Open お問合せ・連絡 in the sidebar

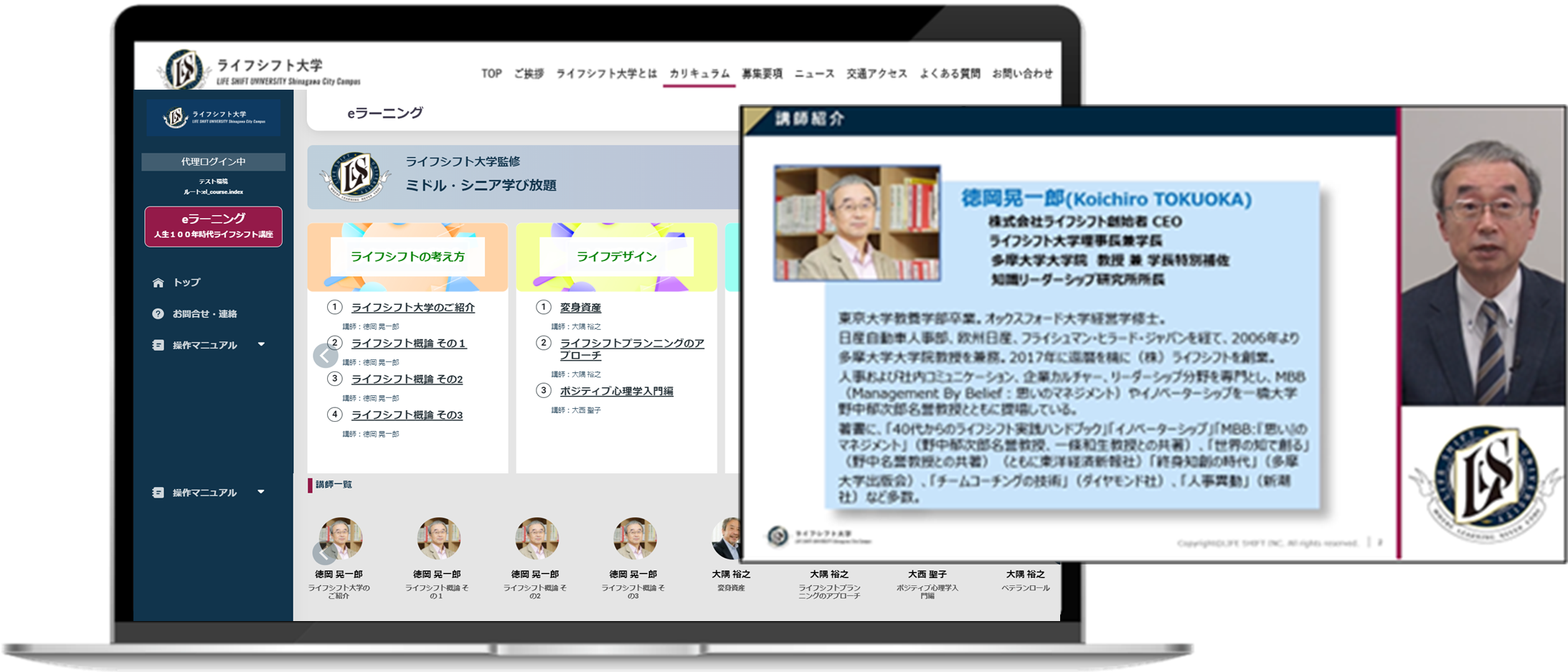pyautogui.click(x=204, y=313)
